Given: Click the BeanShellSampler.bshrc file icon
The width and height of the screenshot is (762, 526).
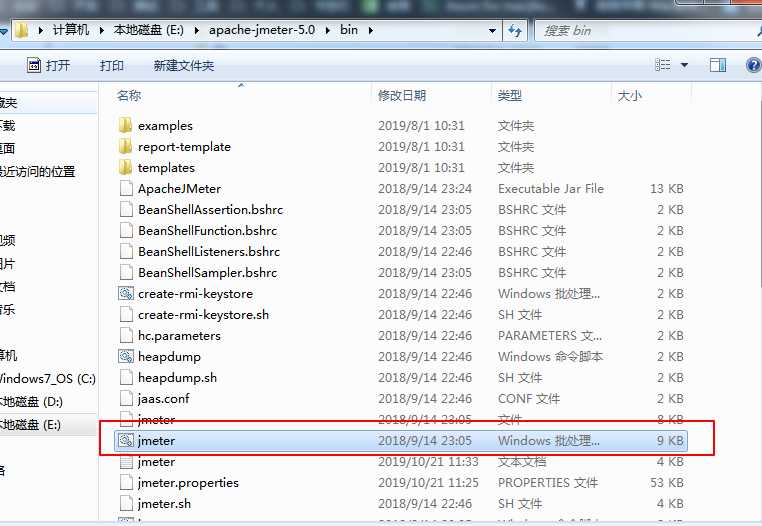Looking at the screenshot, I should point(126,272).
